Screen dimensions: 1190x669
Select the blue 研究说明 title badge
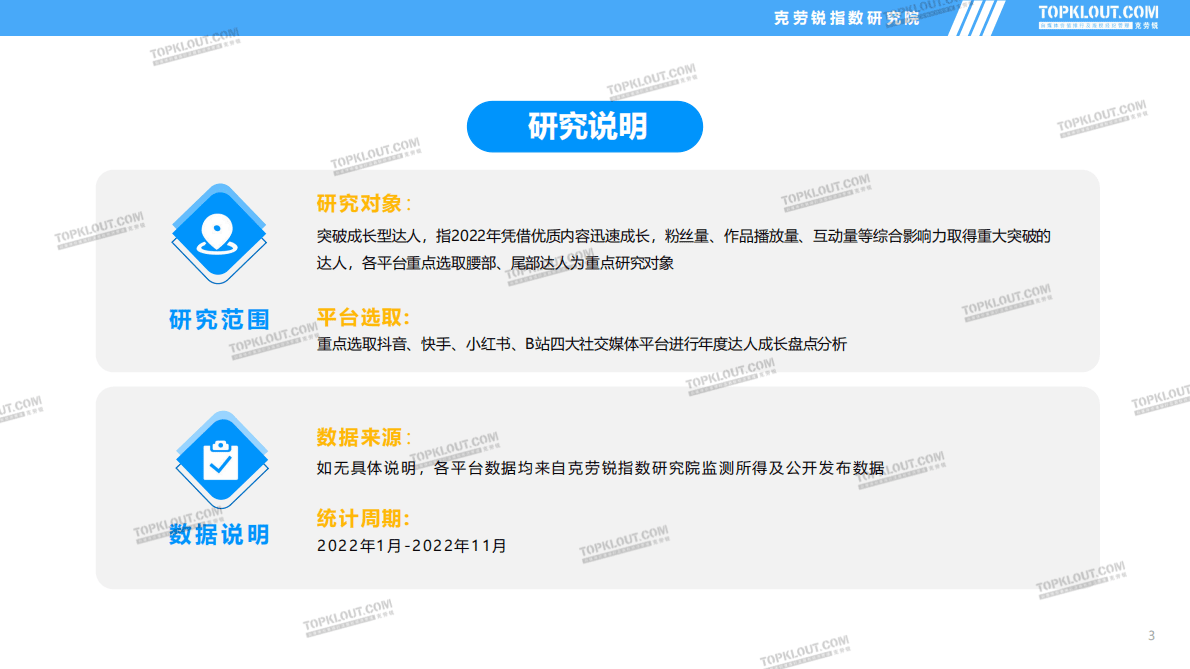[585, 126]
